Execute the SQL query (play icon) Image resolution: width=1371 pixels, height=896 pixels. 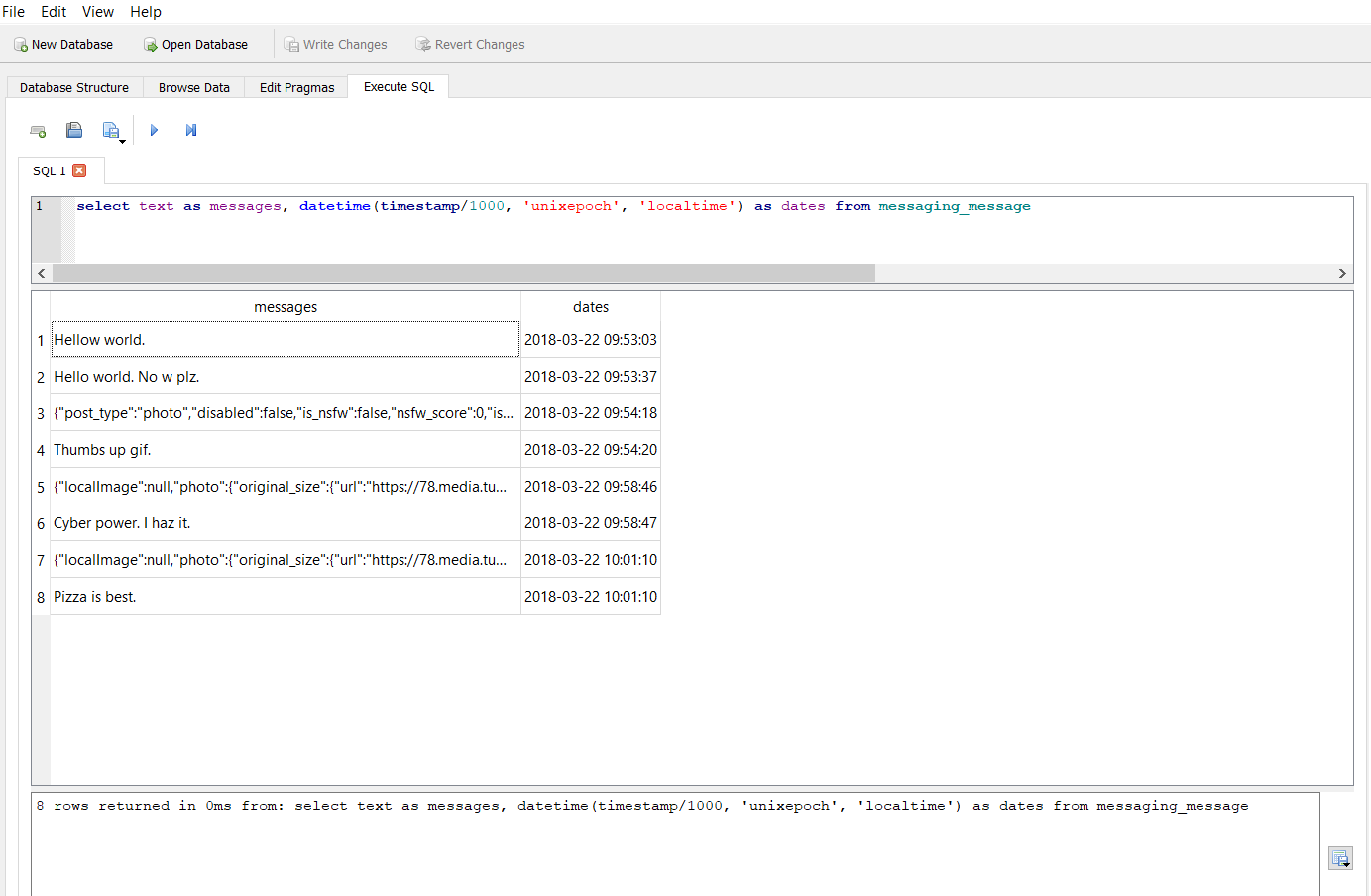coord(154,130)
